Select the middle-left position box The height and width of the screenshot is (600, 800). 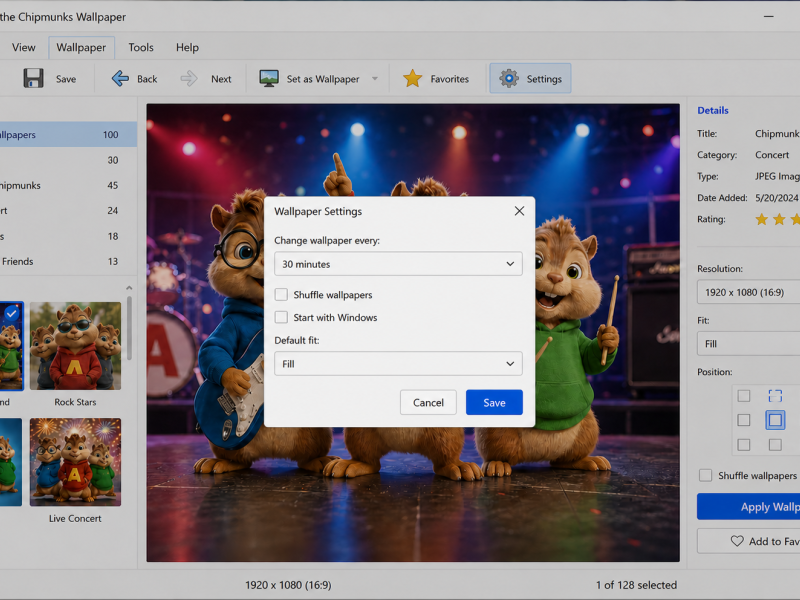pos(744,420)
